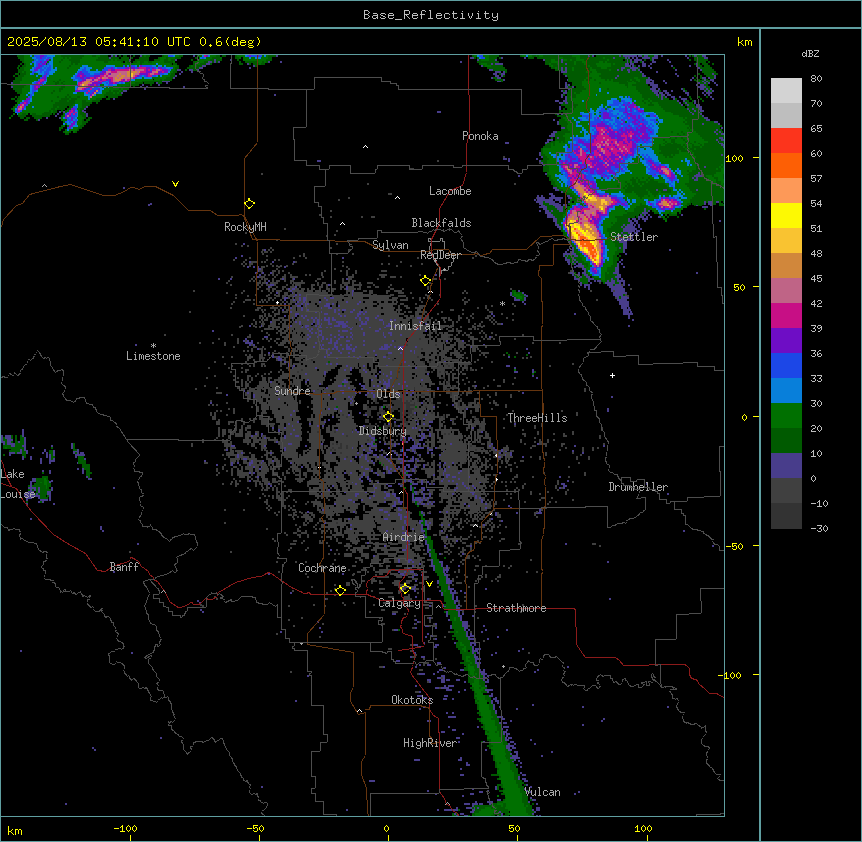
Task: Click the yellow diamond marker below RedDeer
Action: 426,281
